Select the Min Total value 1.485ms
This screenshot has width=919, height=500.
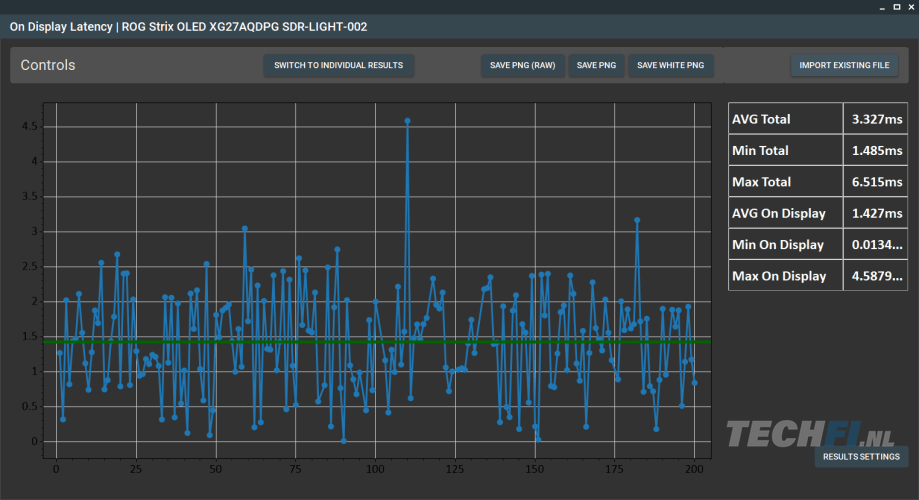876,151
